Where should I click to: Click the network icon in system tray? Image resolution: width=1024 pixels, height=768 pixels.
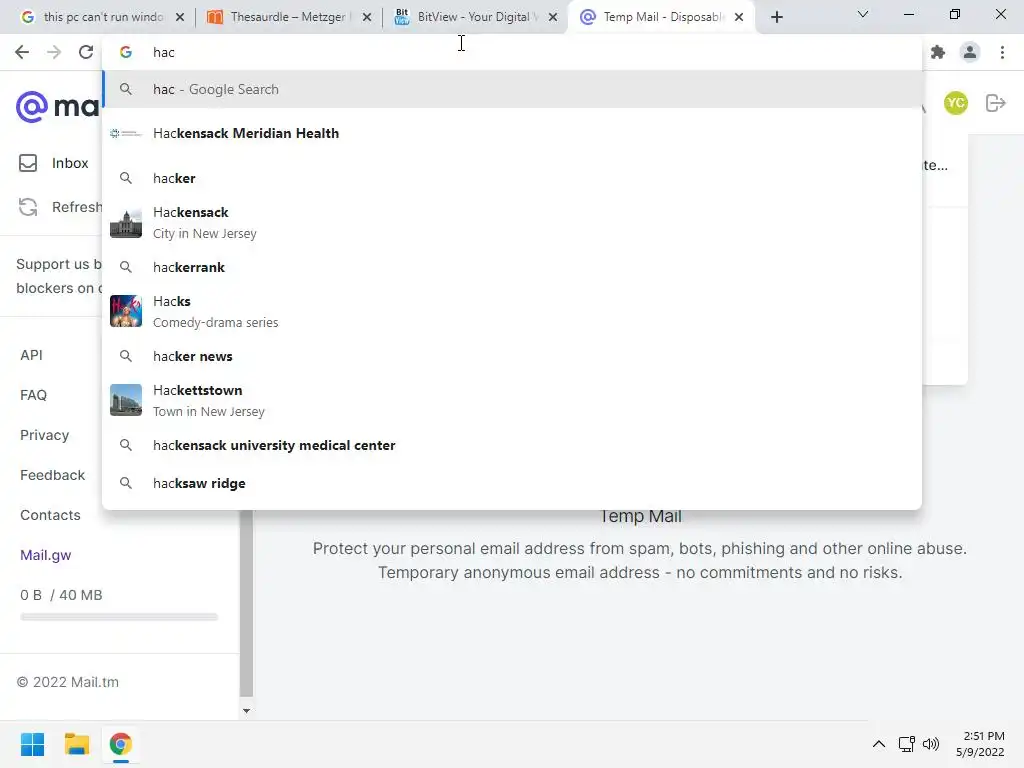pyautogui.click(x=906, y=744)
